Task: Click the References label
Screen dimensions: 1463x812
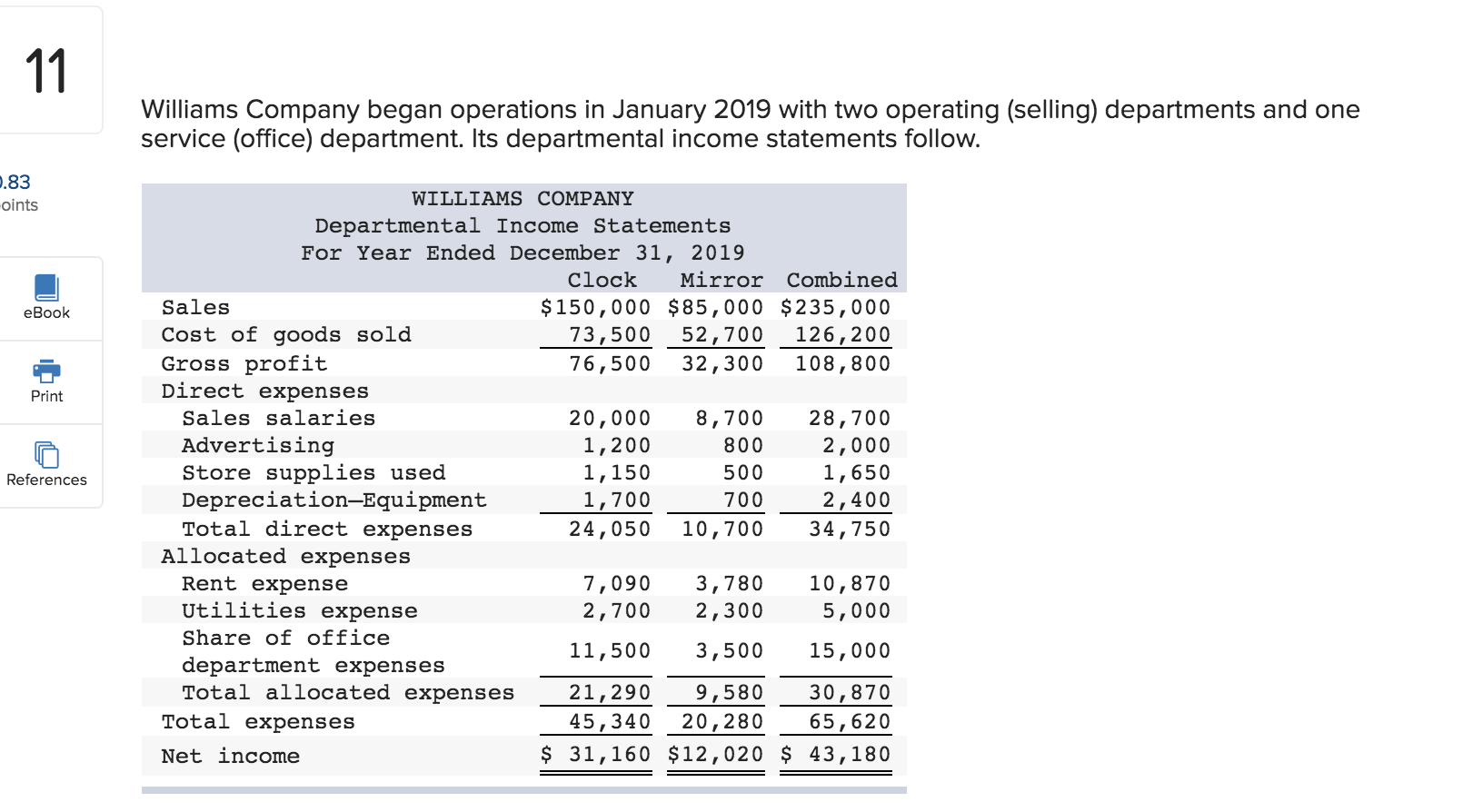Action: click(x=46, y=480)
